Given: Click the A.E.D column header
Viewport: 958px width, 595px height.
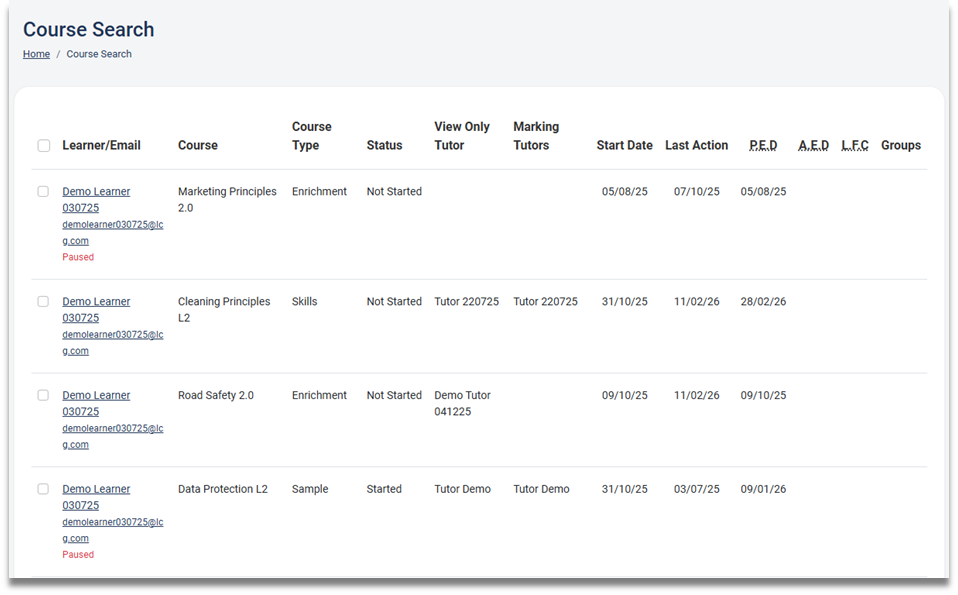Looking at the screenshot, I should [x=813, y=146].
